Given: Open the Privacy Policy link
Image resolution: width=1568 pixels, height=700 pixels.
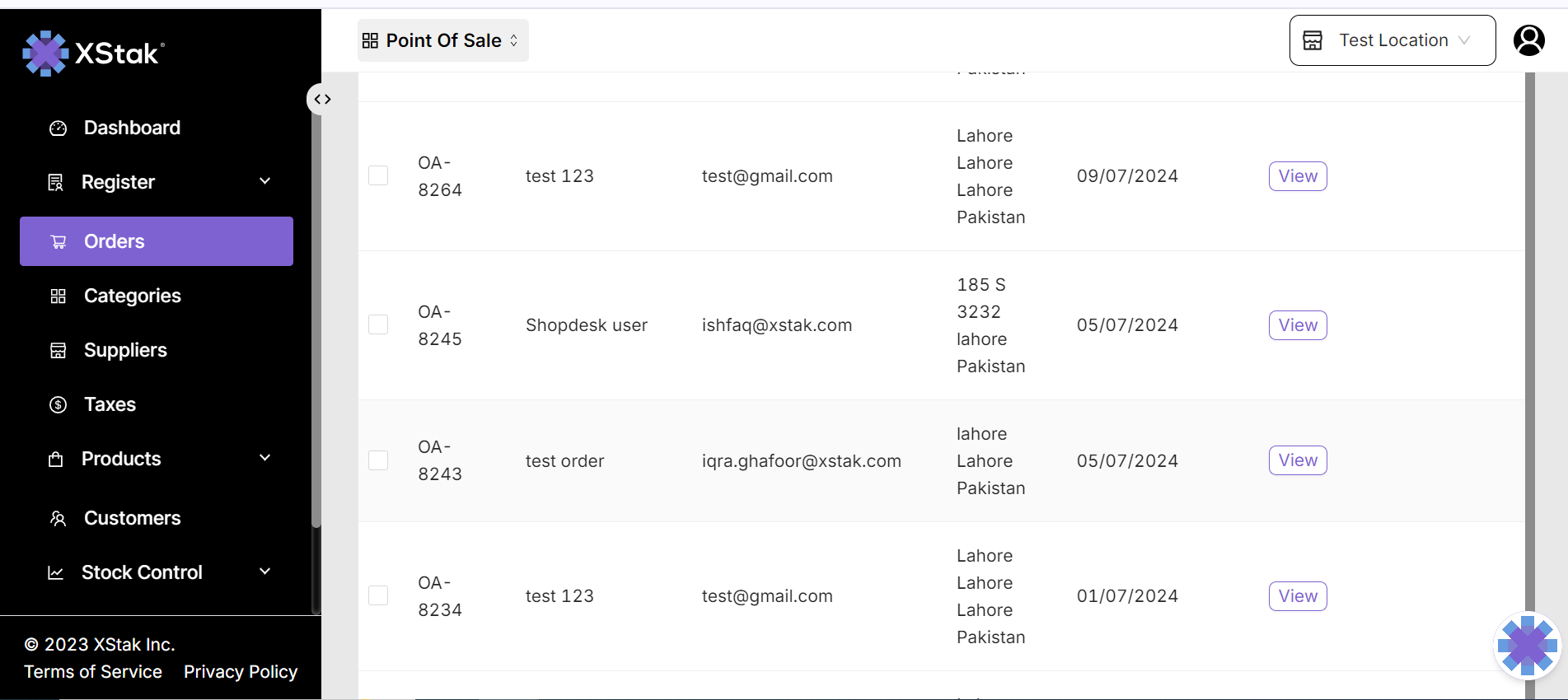Looking at the screenshot, I should pos(241,672).
